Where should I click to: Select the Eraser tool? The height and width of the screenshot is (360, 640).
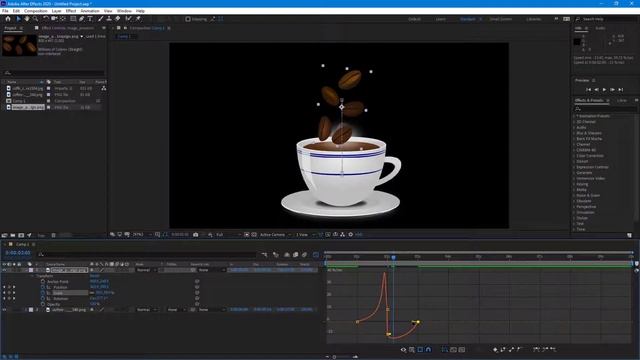pyautogui.click(x=118, y=19)
